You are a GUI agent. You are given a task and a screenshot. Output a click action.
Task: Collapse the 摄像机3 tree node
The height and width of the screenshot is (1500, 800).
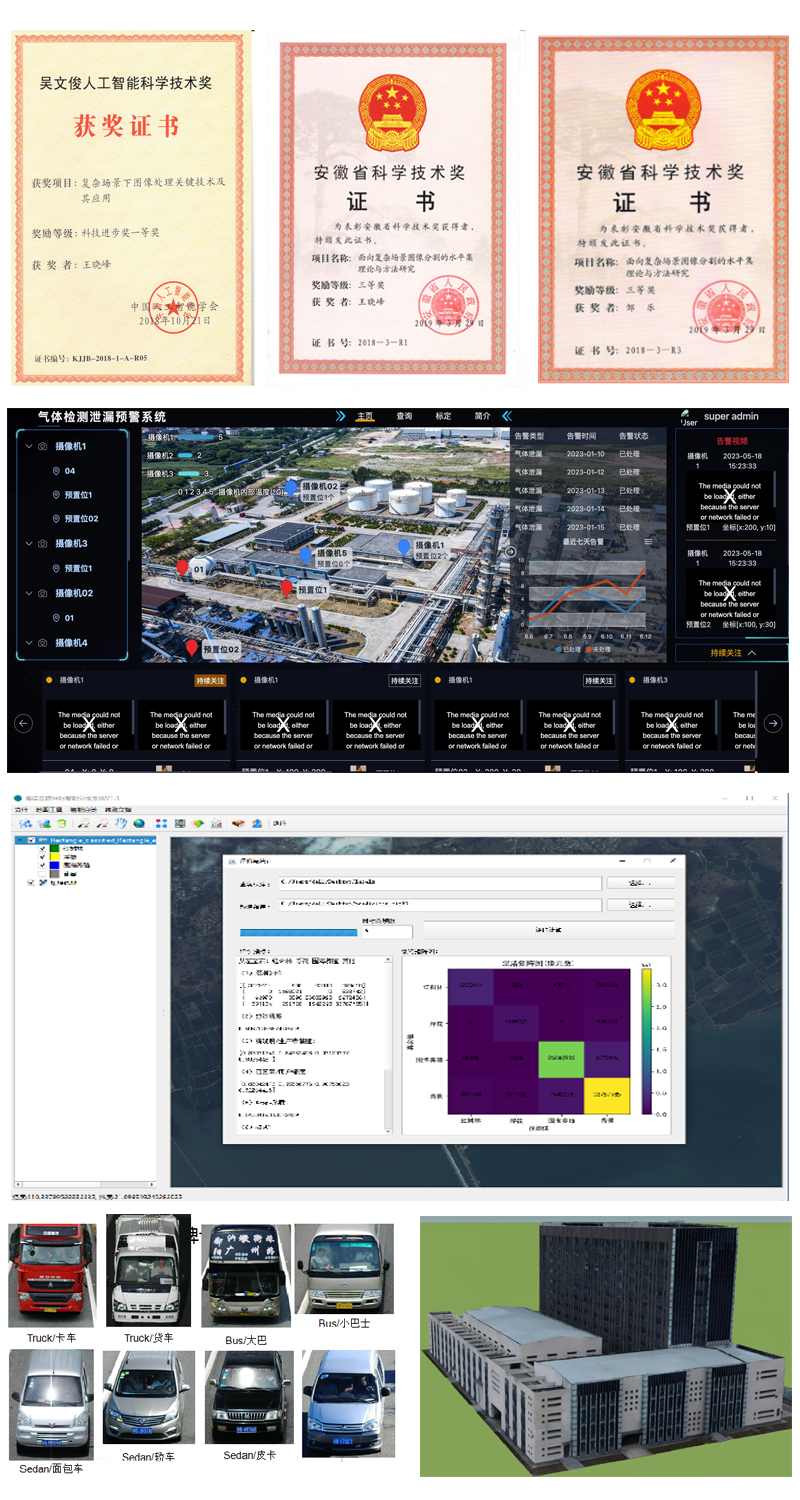click(x=28, y=544)
